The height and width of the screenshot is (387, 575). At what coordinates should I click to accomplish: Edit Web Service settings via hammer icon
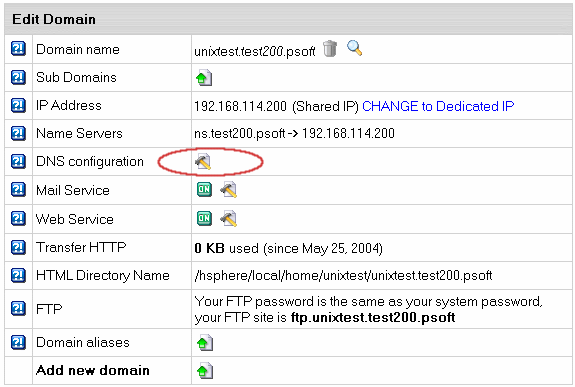coord(228,219)
